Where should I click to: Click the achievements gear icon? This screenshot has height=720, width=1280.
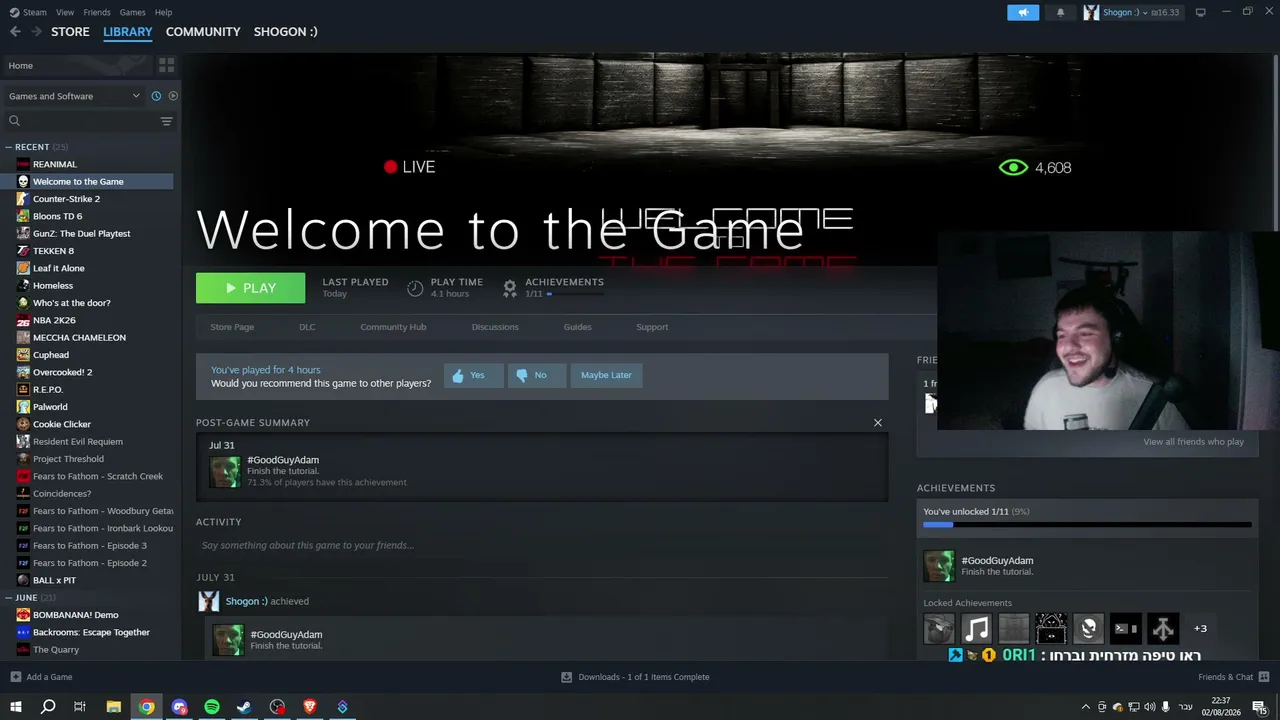click(510, 288)
